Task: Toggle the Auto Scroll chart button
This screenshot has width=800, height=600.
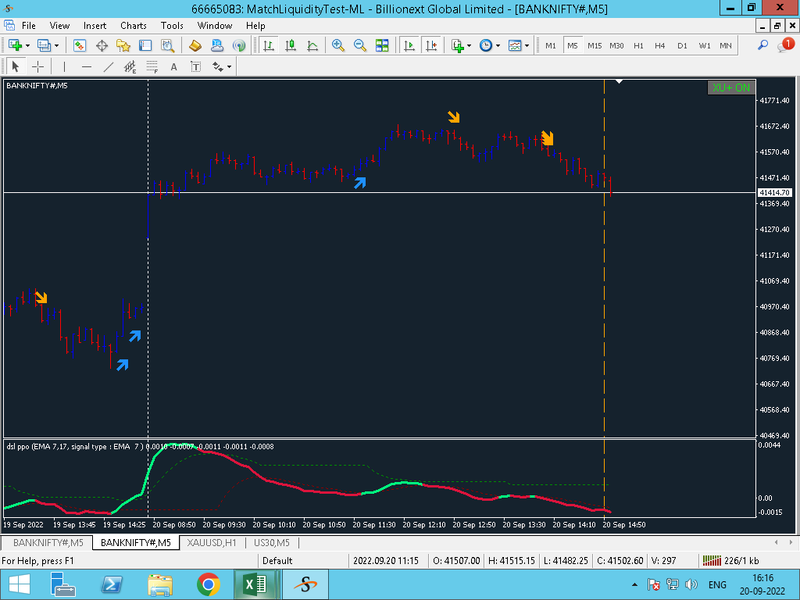Action: click(x=409, y=45)
